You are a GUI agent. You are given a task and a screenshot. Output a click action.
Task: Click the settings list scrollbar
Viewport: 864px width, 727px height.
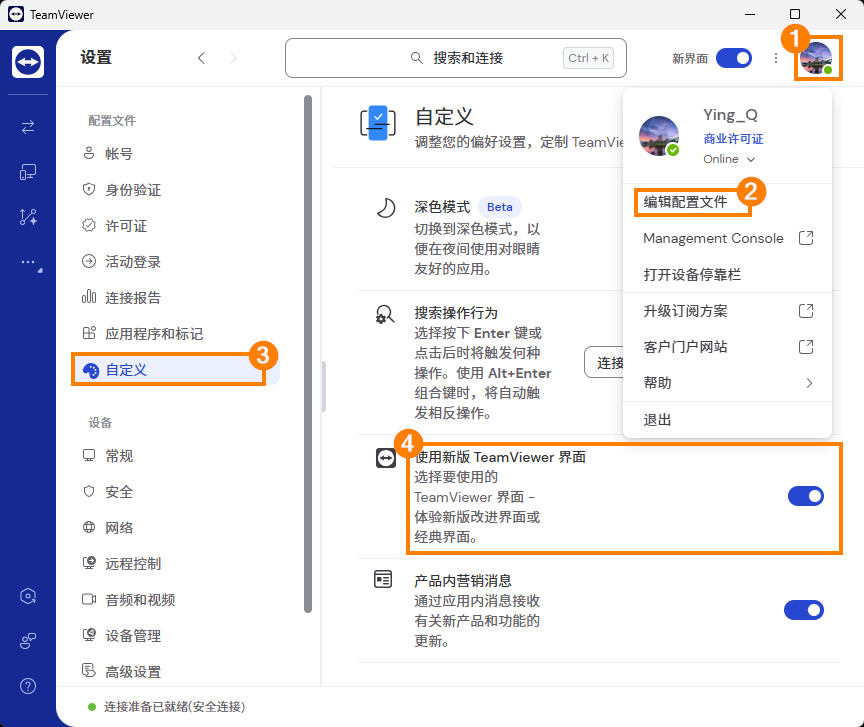[x=308, y=354]
